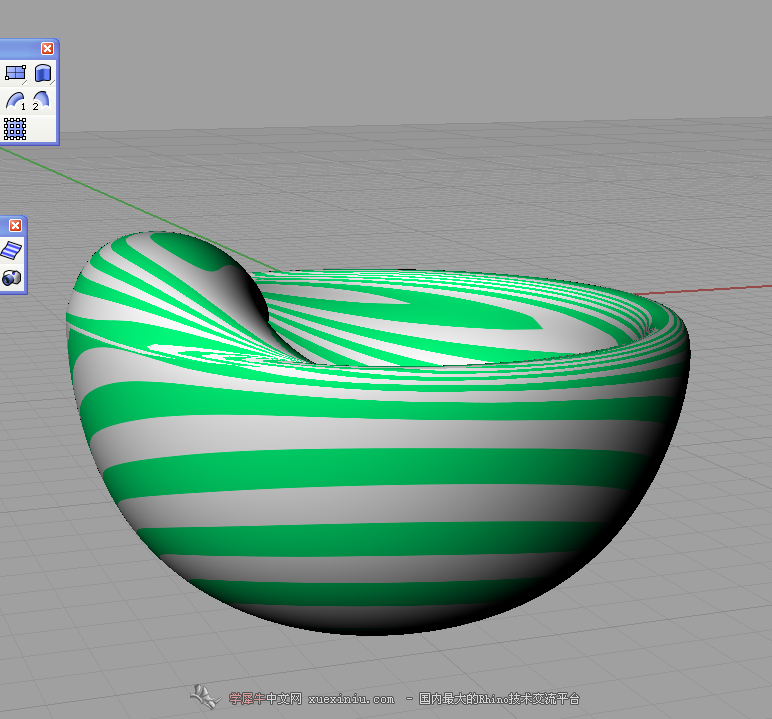Choose the Sweep 1 rail tool
This screenshot has height=719, width=772.
[15, 101]
